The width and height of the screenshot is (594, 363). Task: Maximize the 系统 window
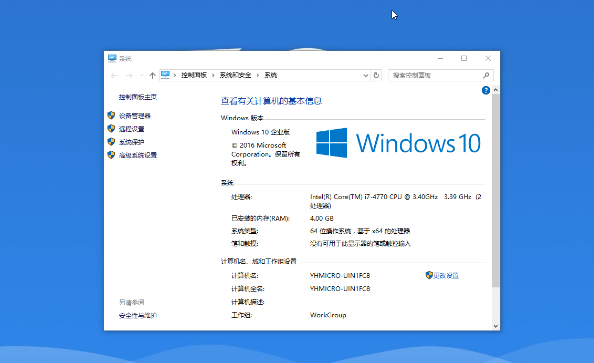tap(464, 58)
